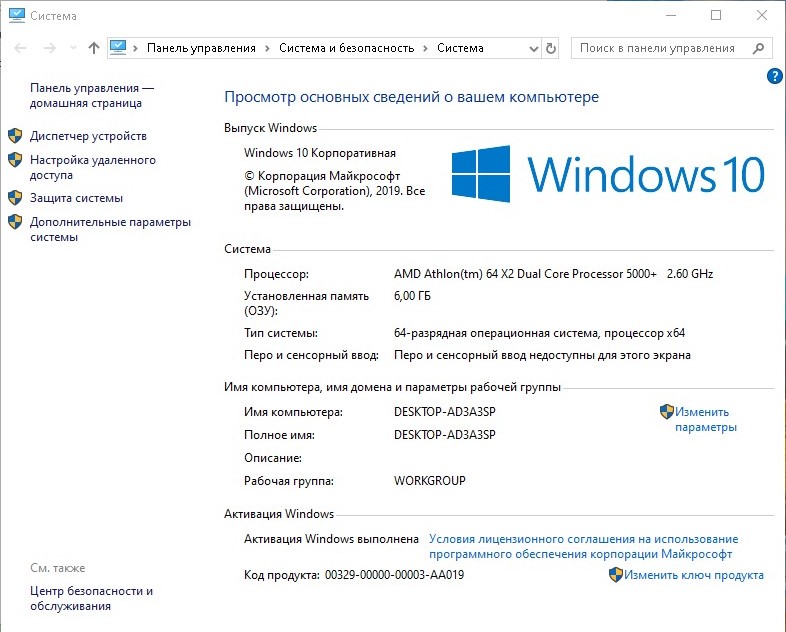Image resolution: width=786 pixels, height=632 pixels.
Task: Click Полное имя value DESKTOP-AD3A3SP
Action: (445, 435)
